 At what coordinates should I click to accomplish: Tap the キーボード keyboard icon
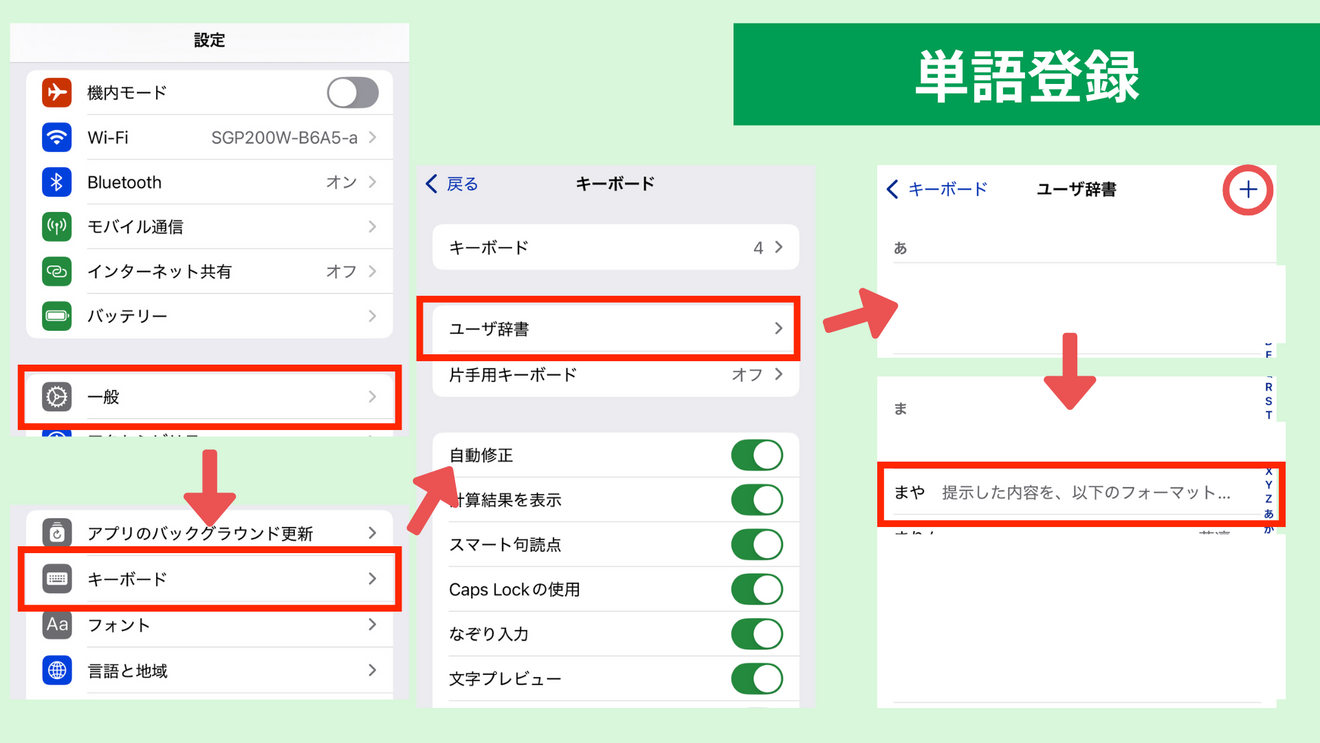pos(57,579)
